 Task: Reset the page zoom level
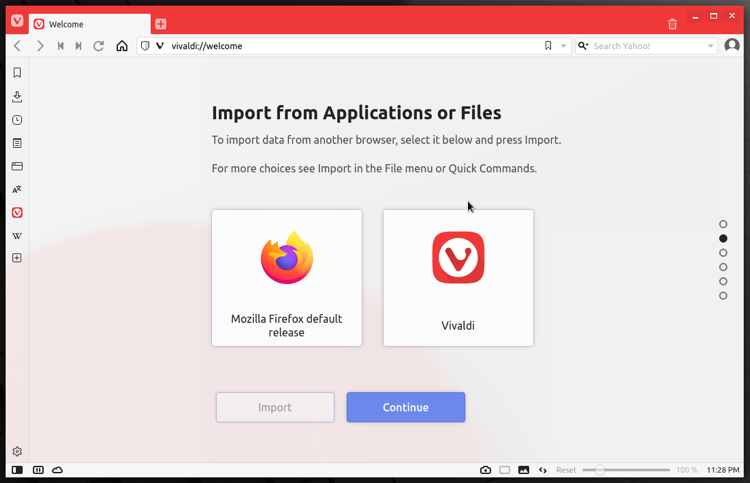[566, 470]
